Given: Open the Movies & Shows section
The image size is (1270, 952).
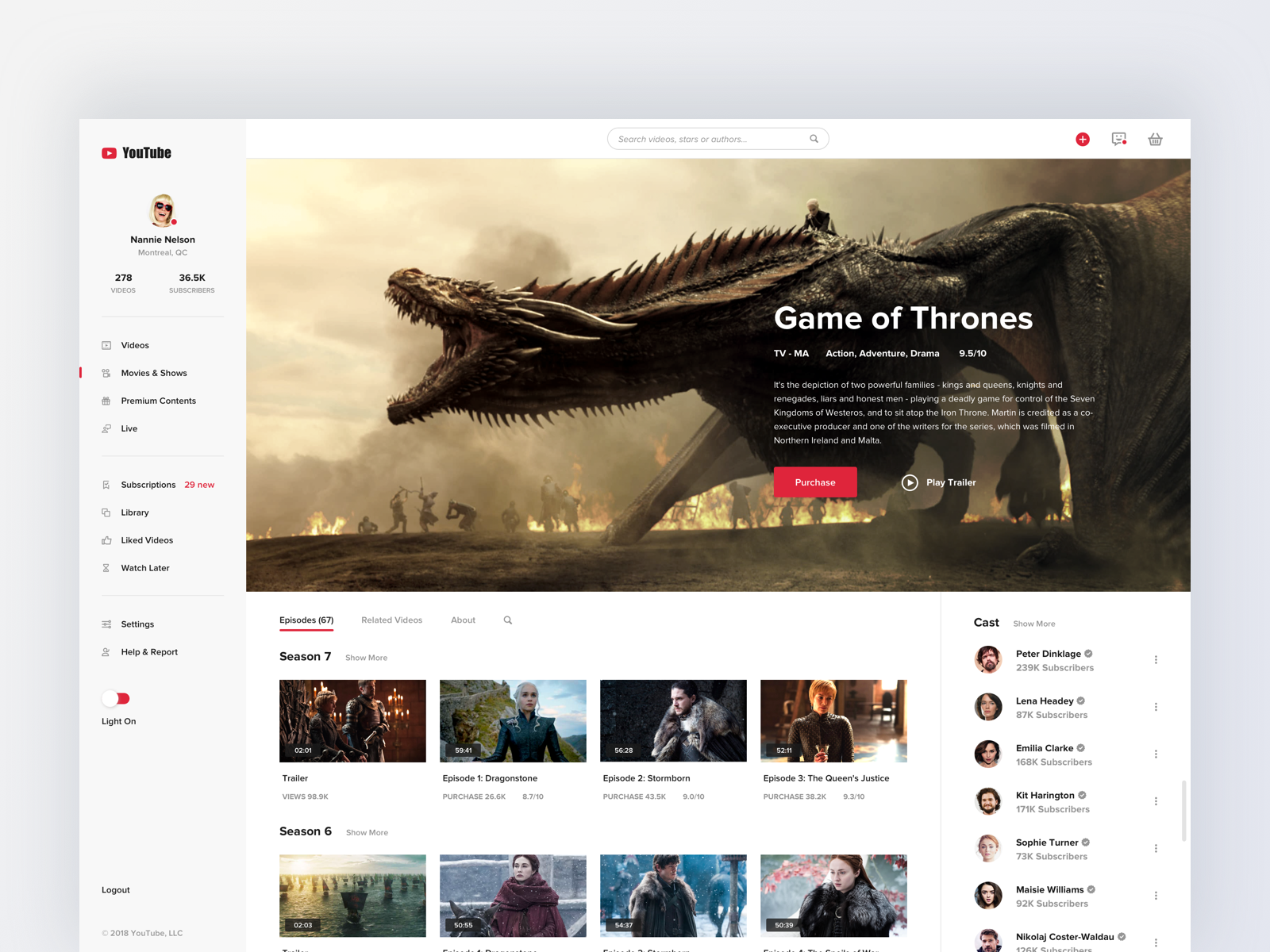Looking at the screenshot, I should pos(153,373).
